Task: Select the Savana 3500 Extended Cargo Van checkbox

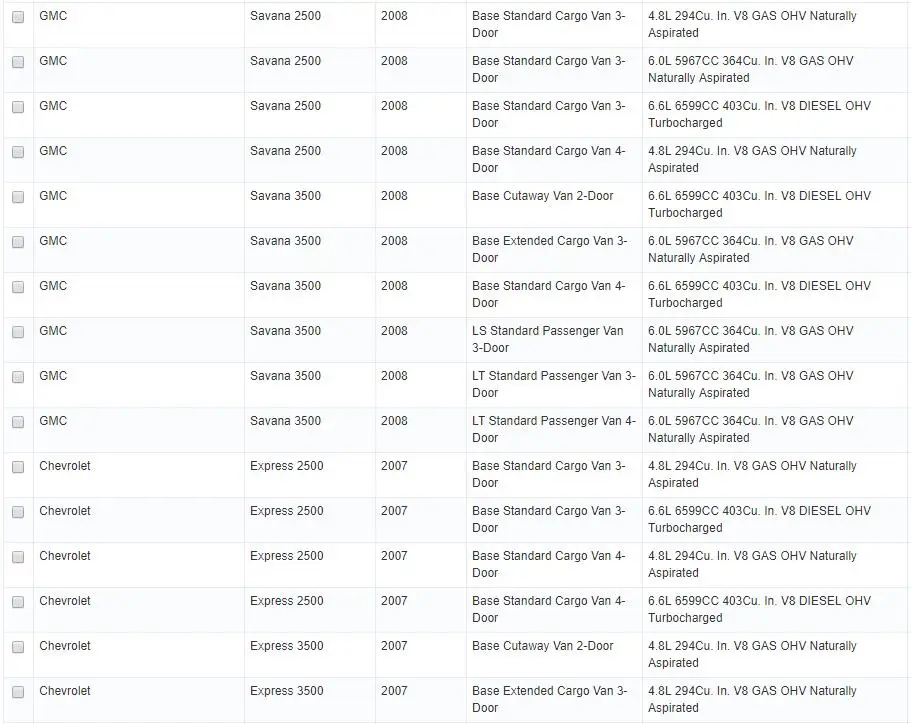Action: [x=18, y=242]
